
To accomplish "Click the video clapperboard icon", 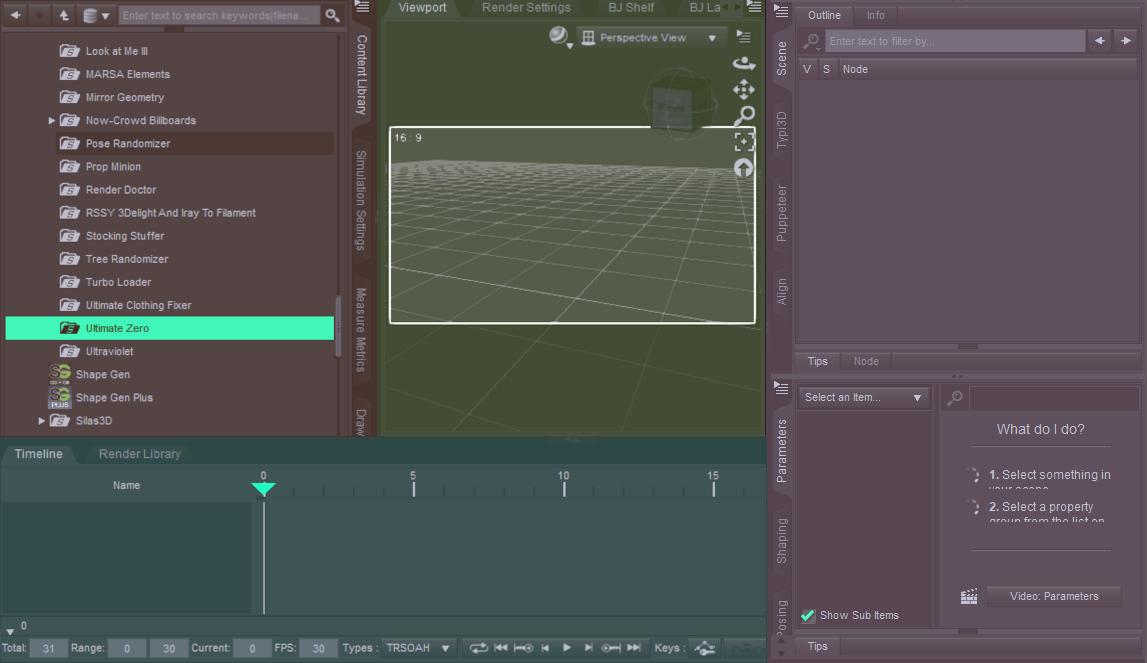I will (969, 596).
